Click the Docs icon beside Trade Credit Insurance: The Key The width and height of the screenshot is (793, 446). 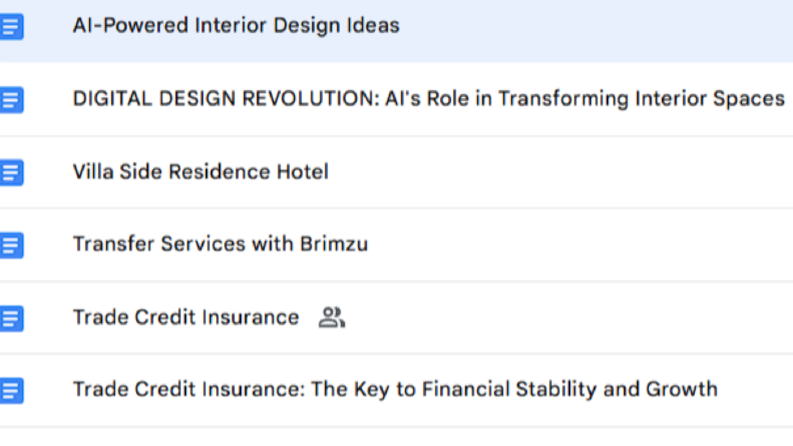pos(11,390)
